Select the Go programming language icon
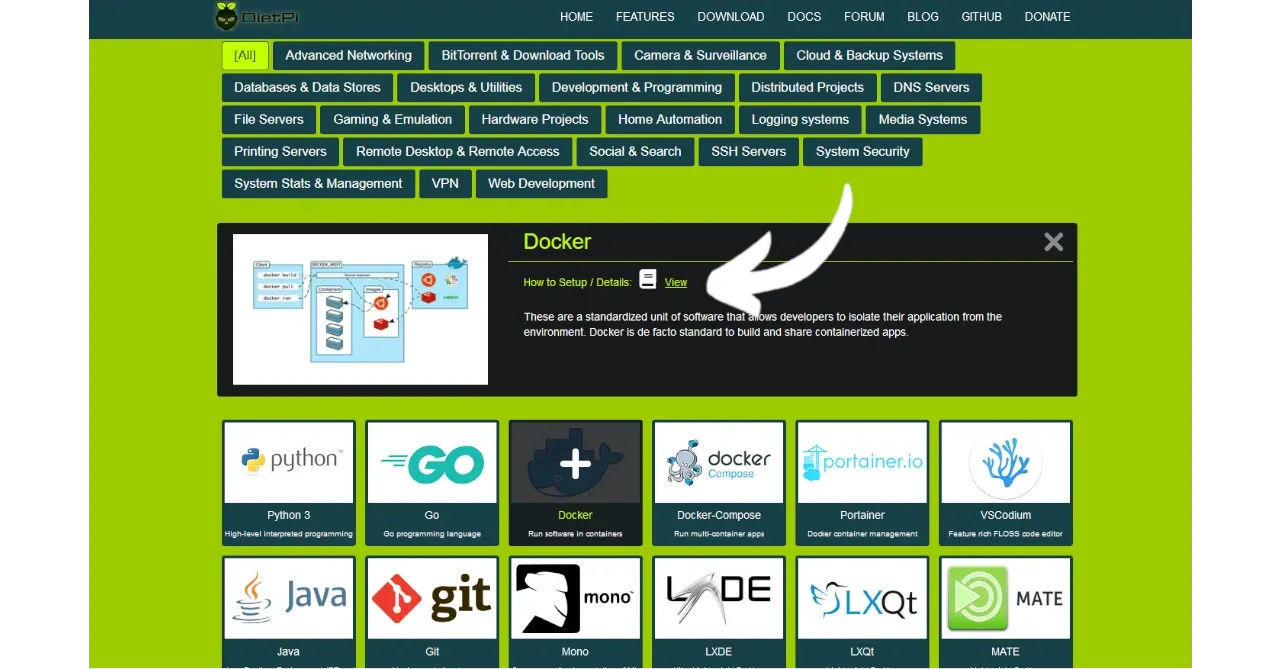 [x=432, y=462]
